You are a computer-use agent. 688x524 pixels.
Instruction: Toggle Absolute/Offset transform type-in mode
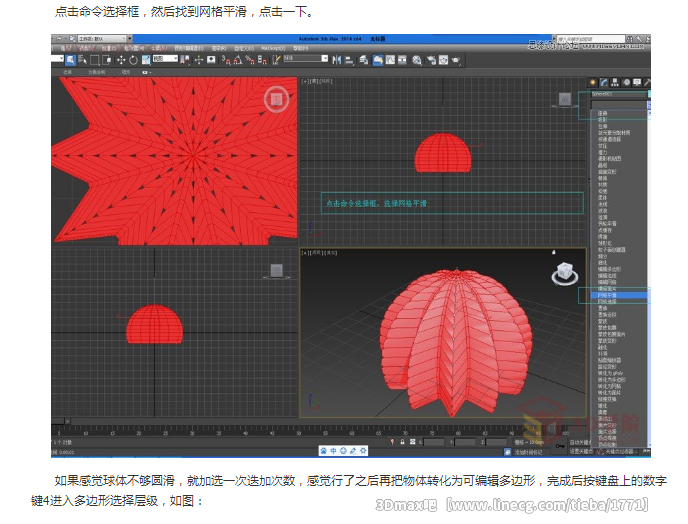coord(412,442)
